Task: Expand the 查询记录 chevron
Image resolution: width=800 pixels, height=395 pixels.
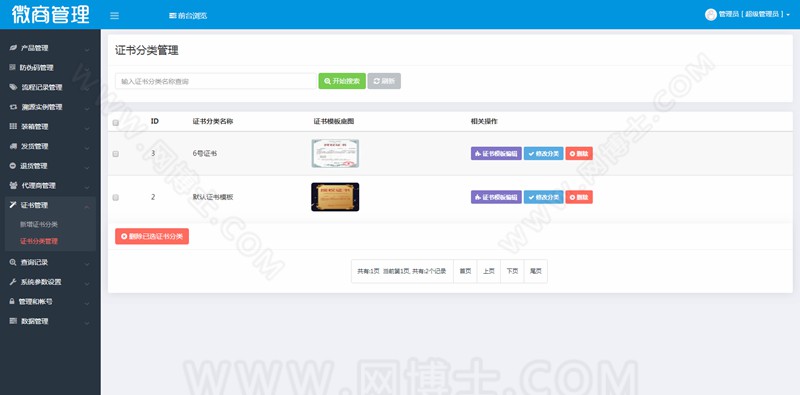Action: [x=87, y=264]
